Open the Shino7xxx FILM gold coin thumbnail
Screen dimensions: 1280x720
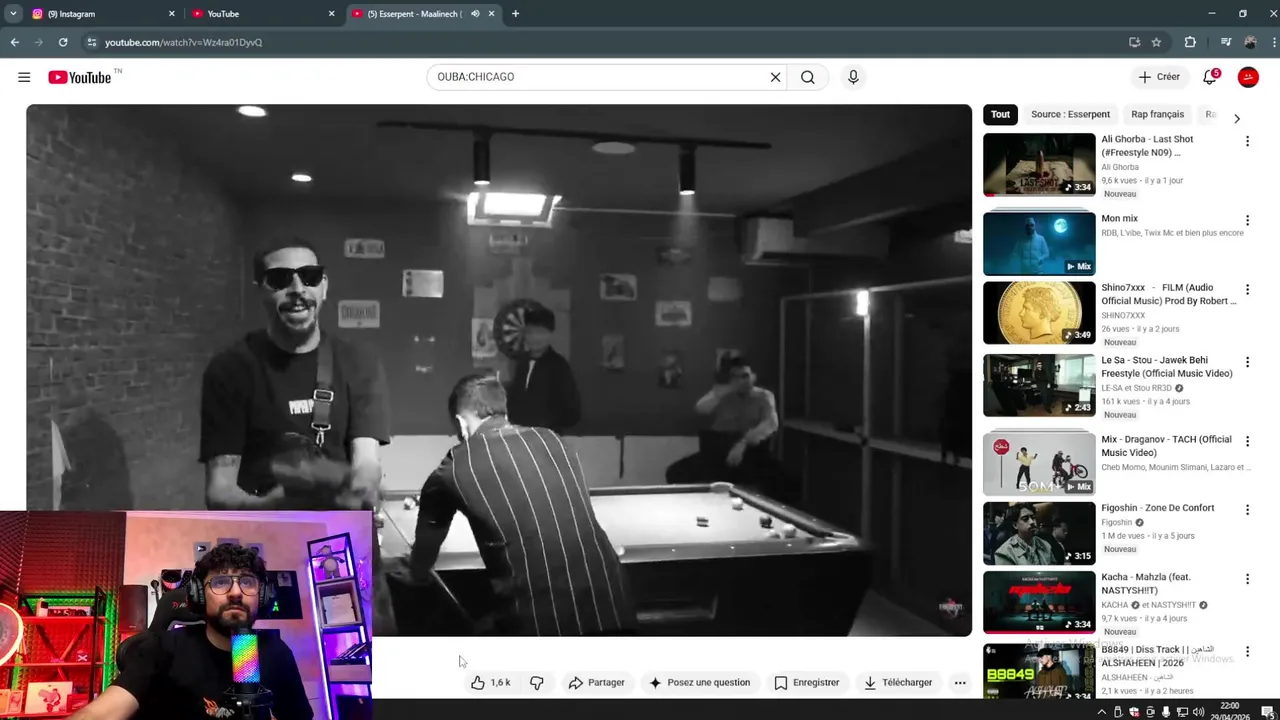tap(1039, 312)
